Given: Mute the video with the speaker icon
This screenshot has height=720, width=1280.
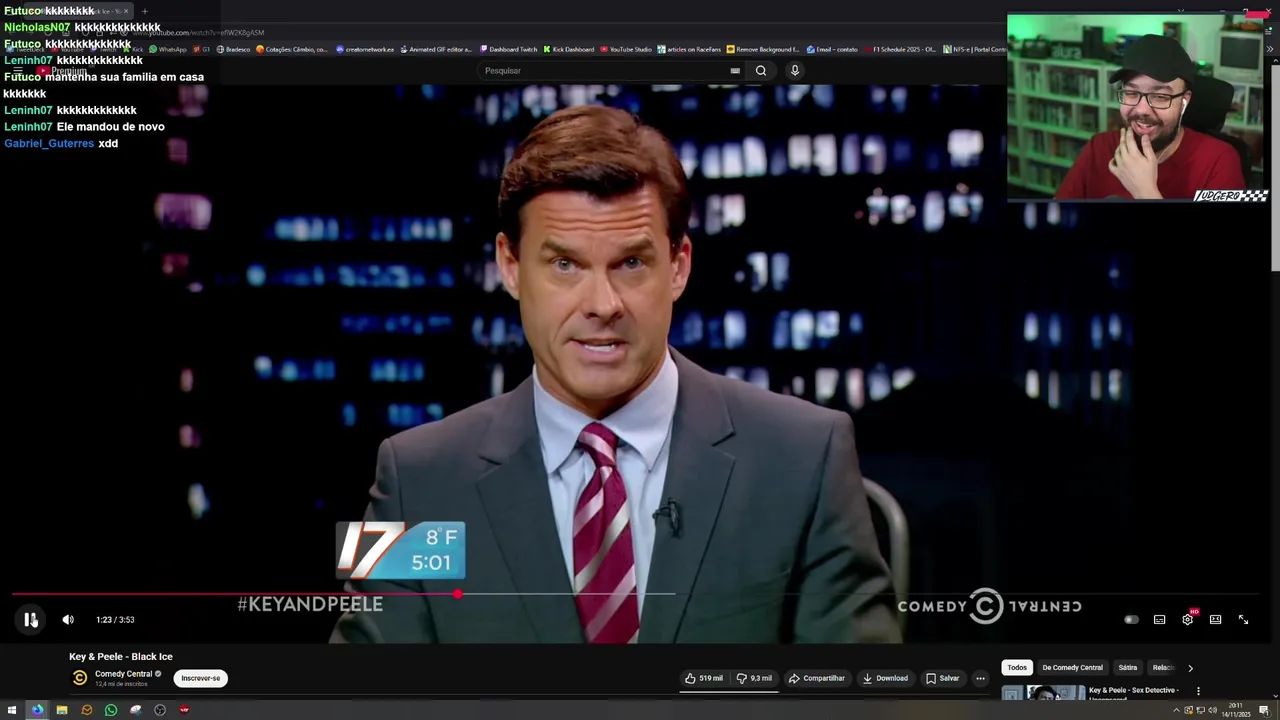Looking at the screenshot, I should [x=68, y=619].
